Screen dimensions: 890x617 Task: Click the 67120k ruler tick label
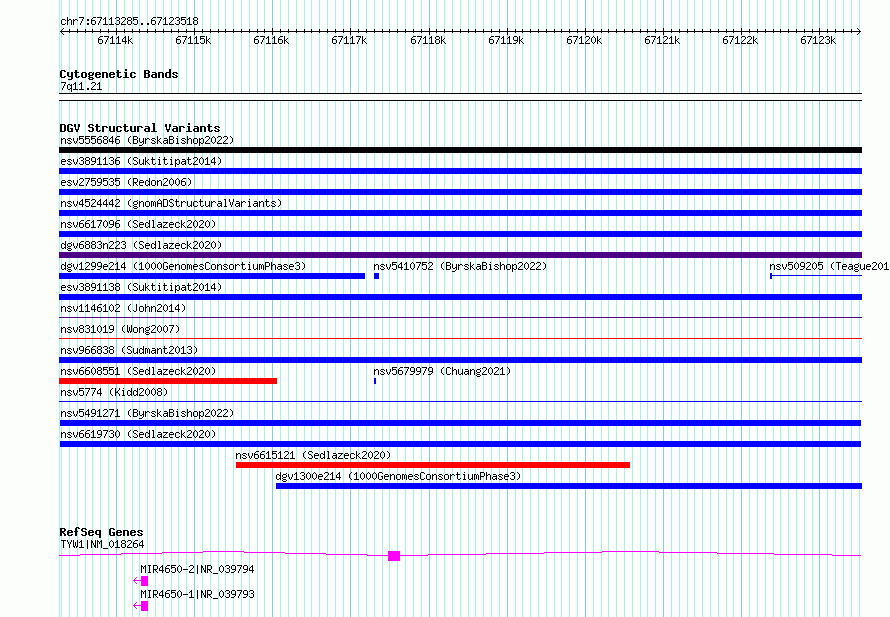pyautogui.click(x=584, y=40)
